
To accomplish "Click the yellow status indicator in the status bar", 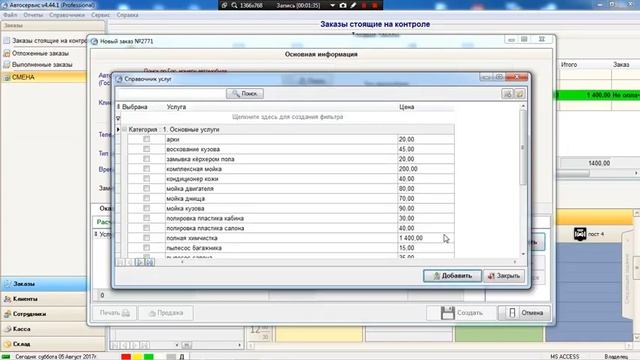I will coord(138,357).
